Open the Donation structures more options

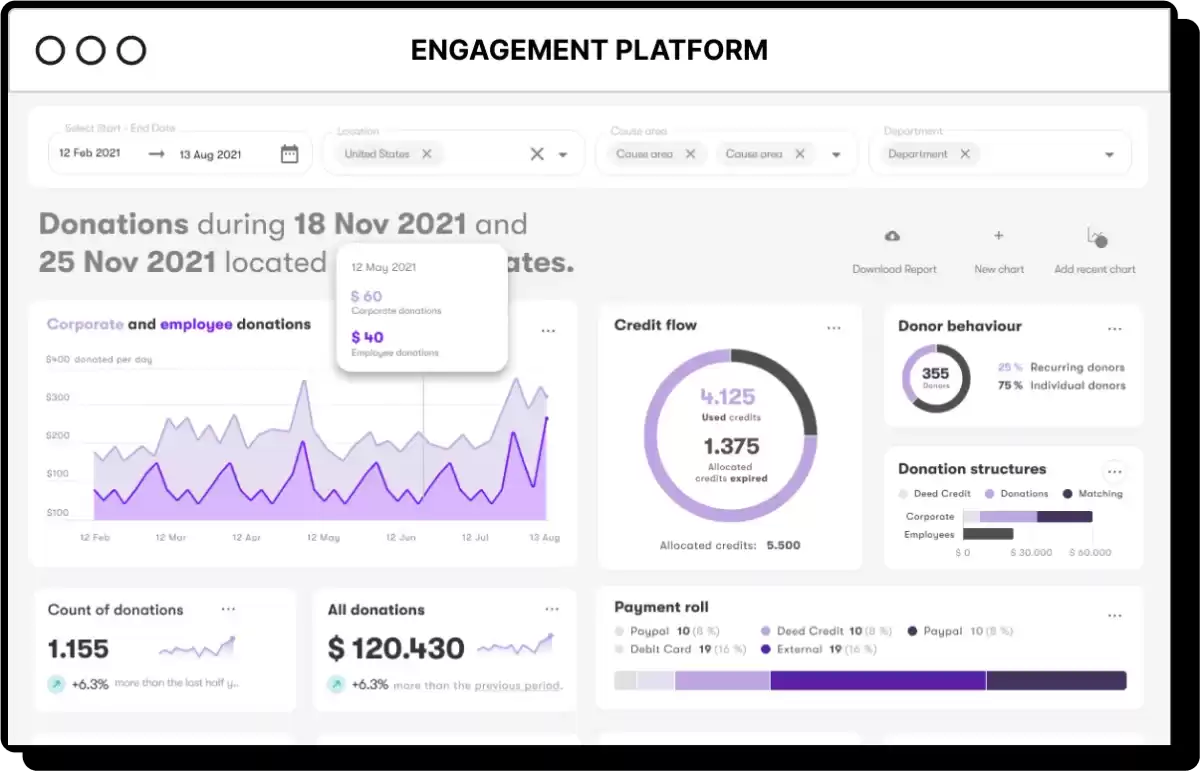(x=1114, y=472)
